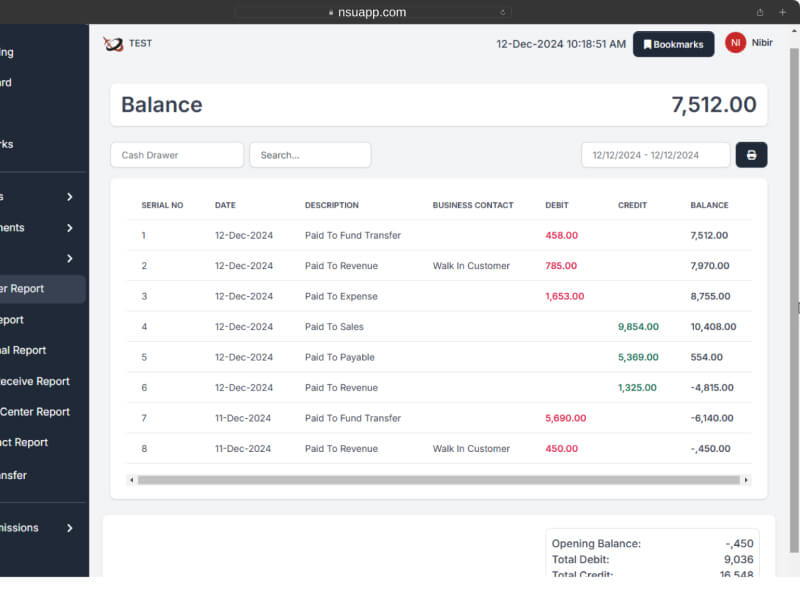Open a new browser tab with plus icon
This screenshot has width=800, height=590.
(x=782, y=12)
